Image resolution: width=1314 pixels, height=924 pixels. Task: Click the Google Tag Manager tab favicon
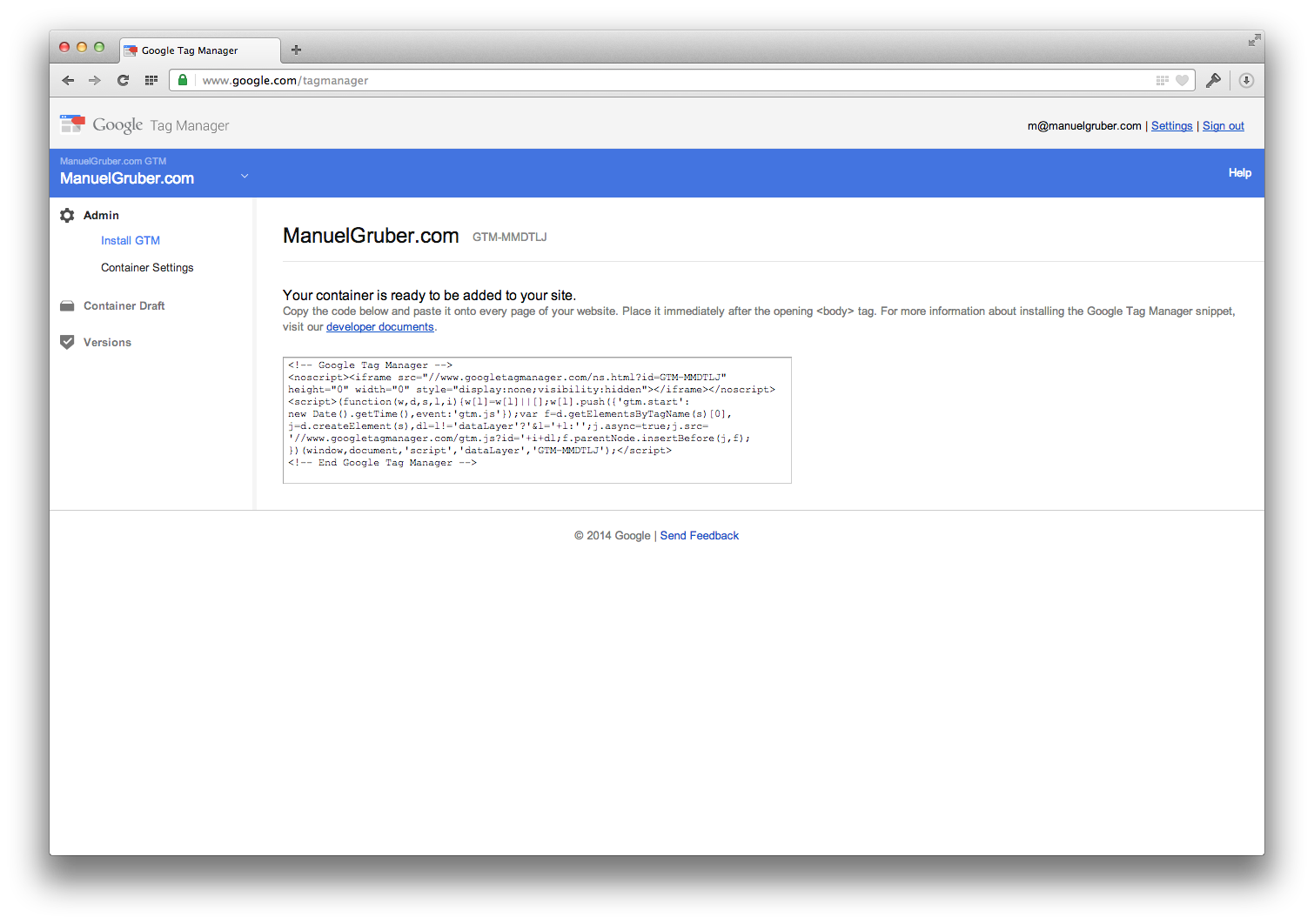pyautogui.click(x=131, y=50)
